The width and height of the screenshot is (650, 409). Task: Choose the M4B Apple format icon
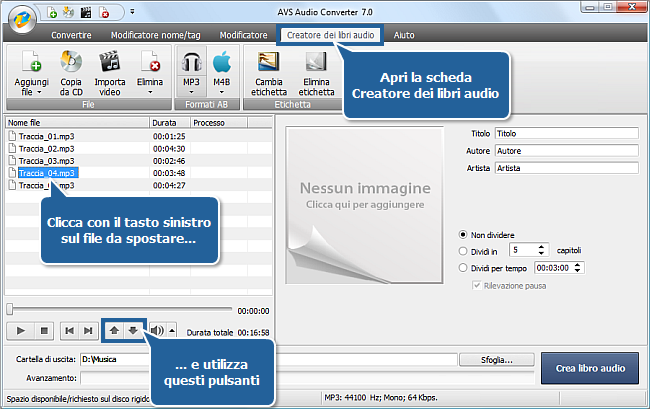tap(222, 62)
